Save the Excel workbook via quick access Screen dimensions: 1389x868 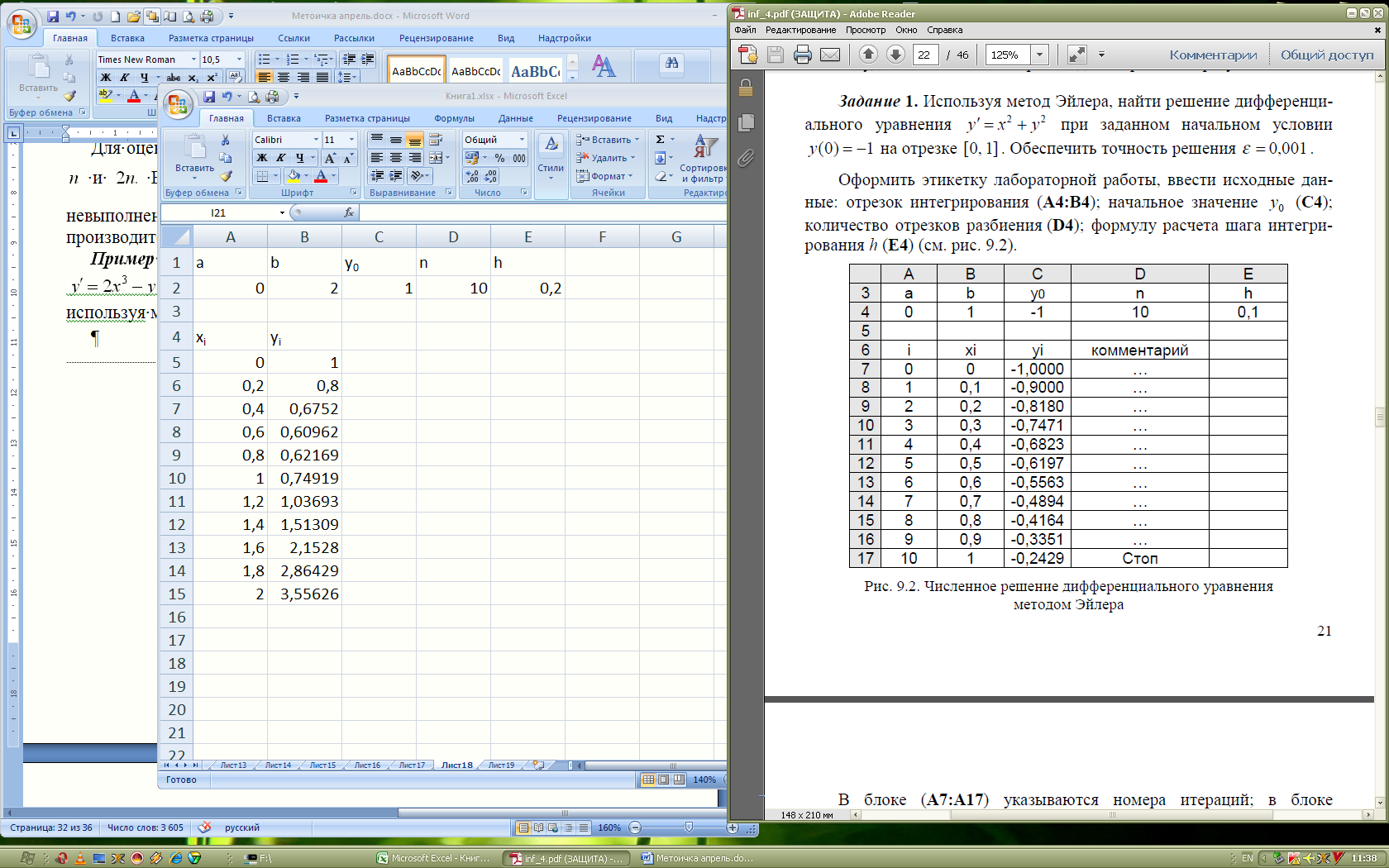(x=209, y=97)
